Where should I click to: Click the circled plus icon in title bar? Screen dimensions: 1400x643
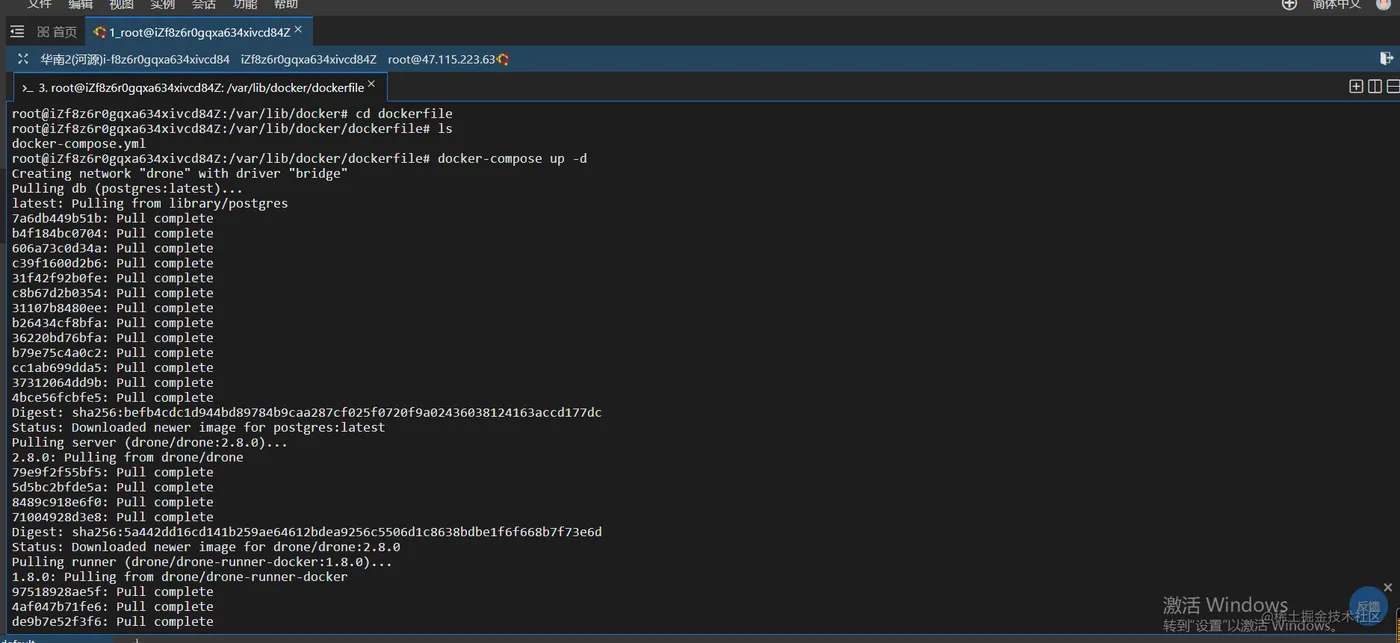pyautogui.click(x=1289, y=4)
